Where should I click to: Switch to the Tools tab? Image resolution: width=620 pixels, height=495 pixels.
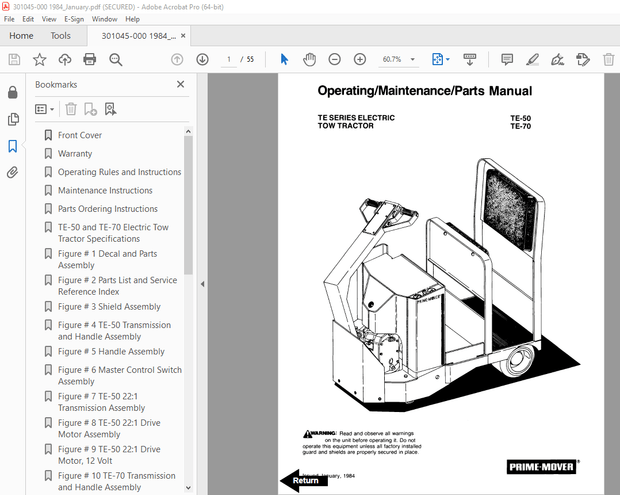pyautogui.click(x=60, y=36)
